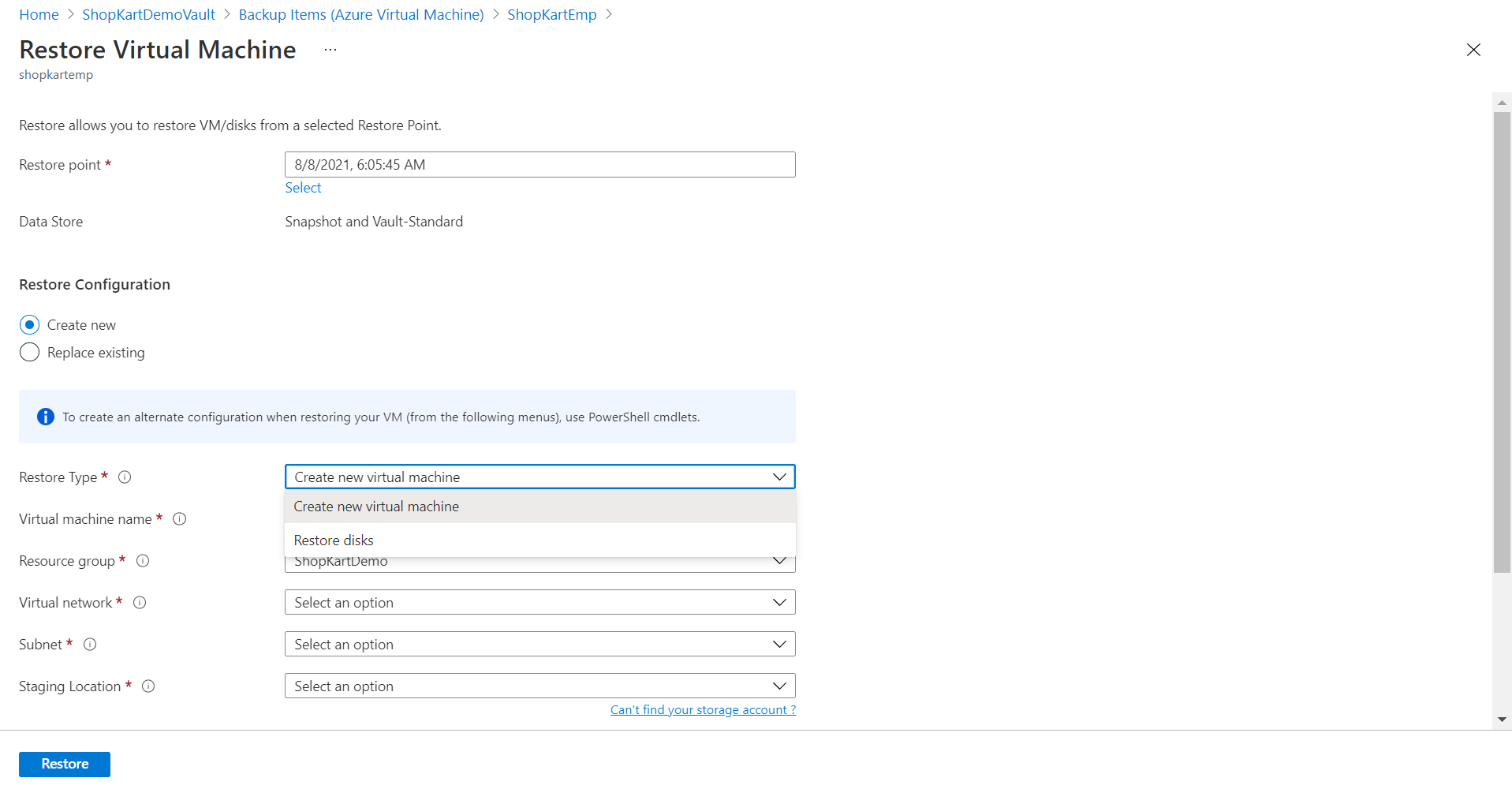Open the Staging Location dropdown
Screen dimensions: 1512x804
point(539,686)
